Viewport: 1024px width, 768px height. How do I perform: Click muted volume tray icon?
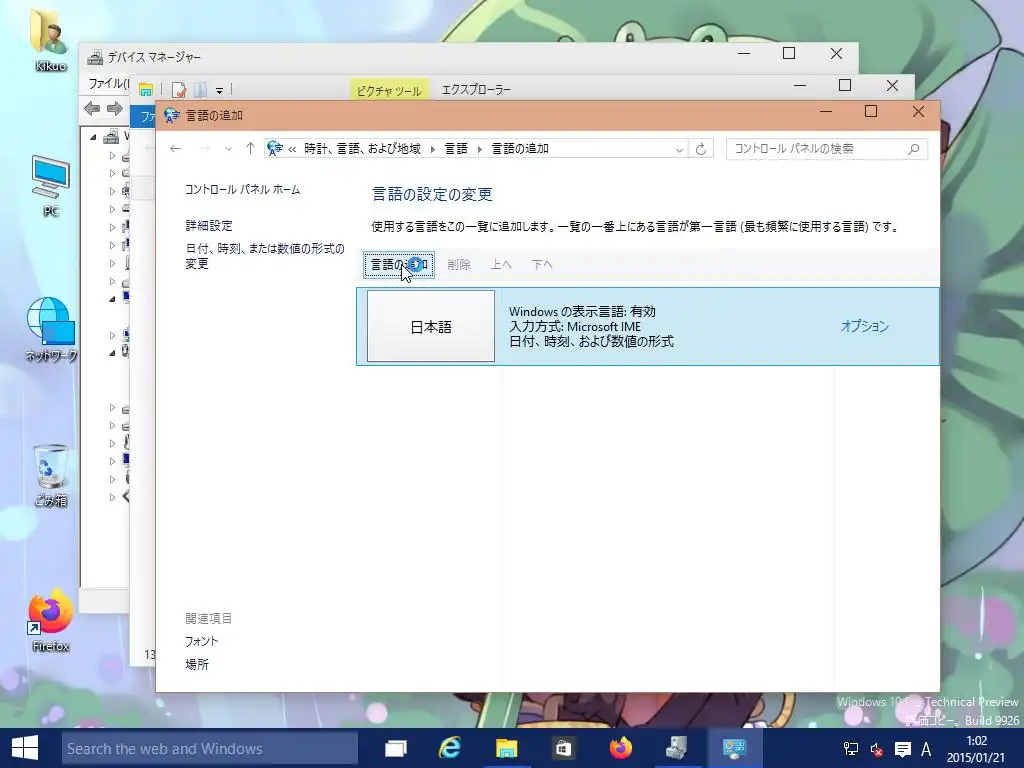tap(876, 750)
